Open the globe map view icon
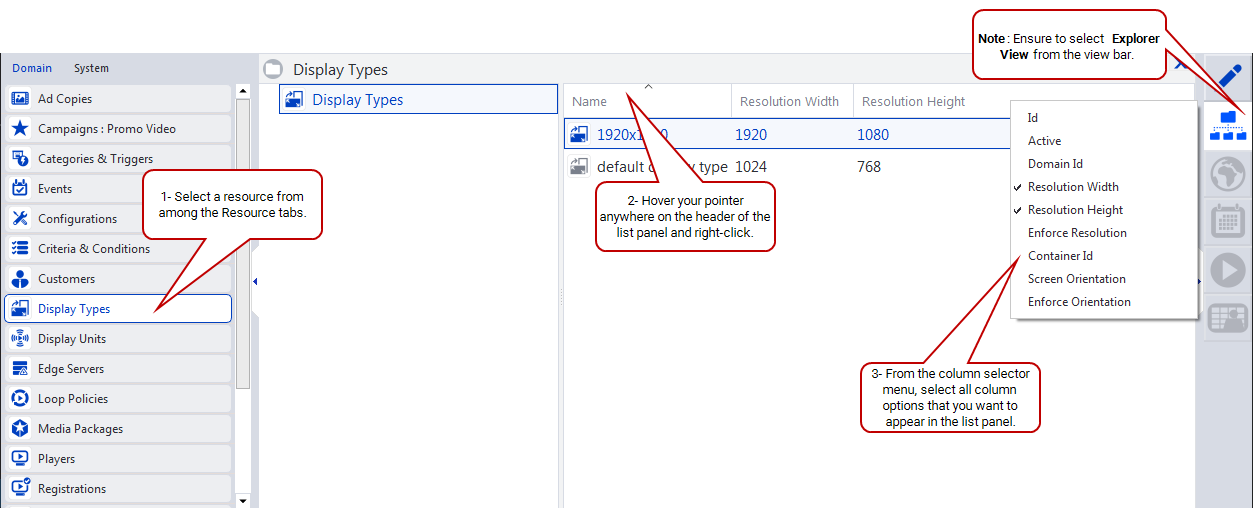This screenshot has height=508, width=1253. (1228, 173)
